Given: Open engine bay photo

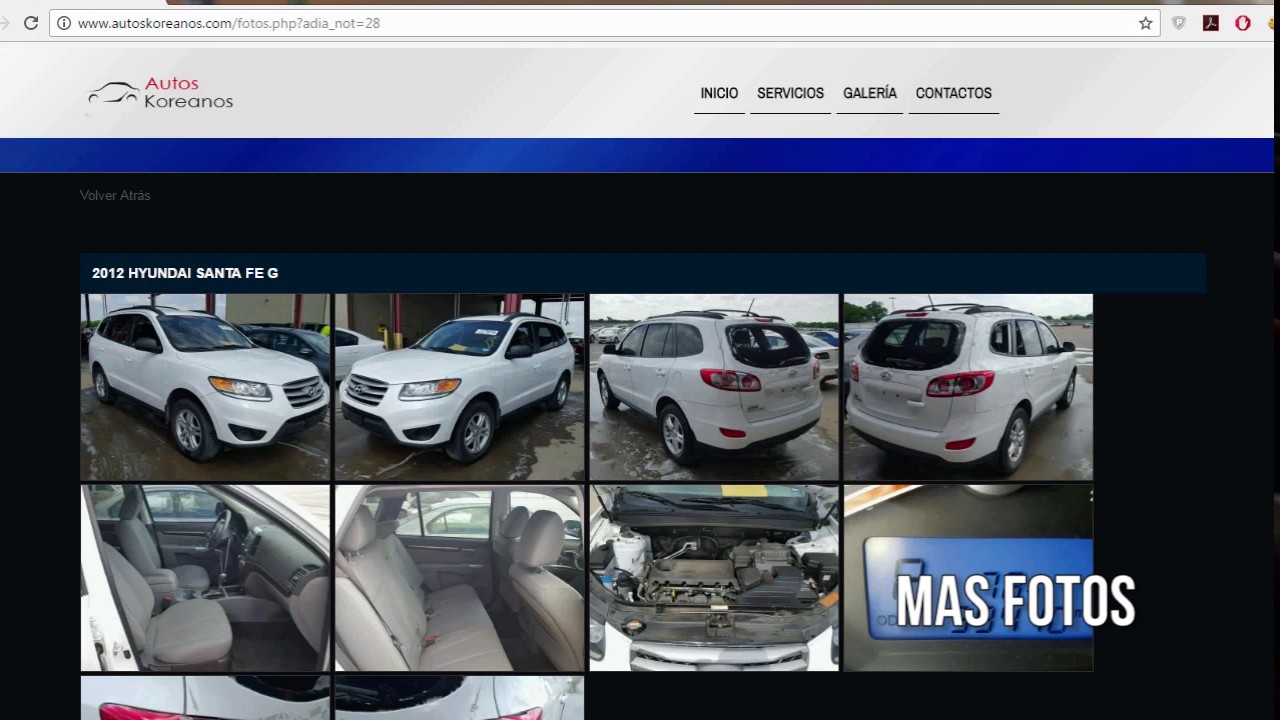Looking at the screenshot, I should point(714,578).
